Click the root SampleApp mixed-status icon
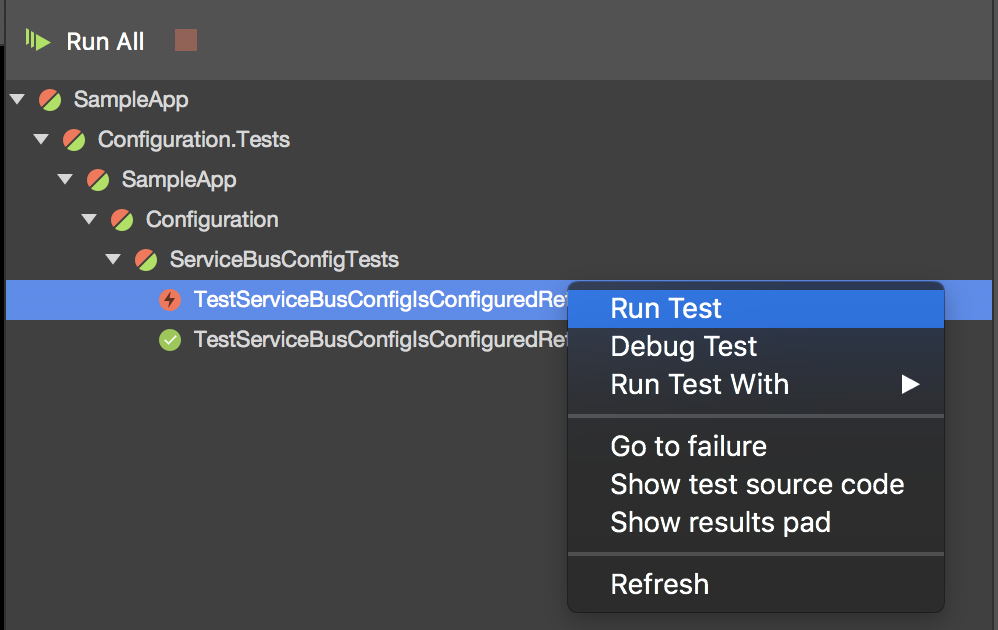 tap(50, 100)
